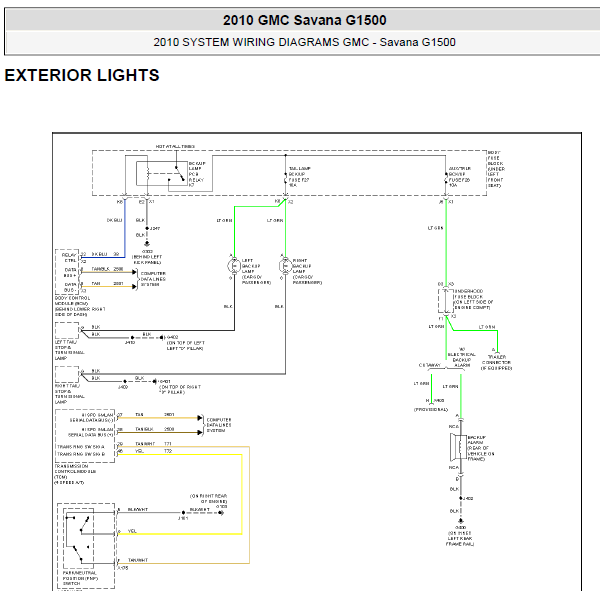Image resolution: width=600 pixels, height=591 pixels.
Task: Click the 'COMPUTER DATA LINES SYSTEM' label near BCM
Action: coord(153,279)
